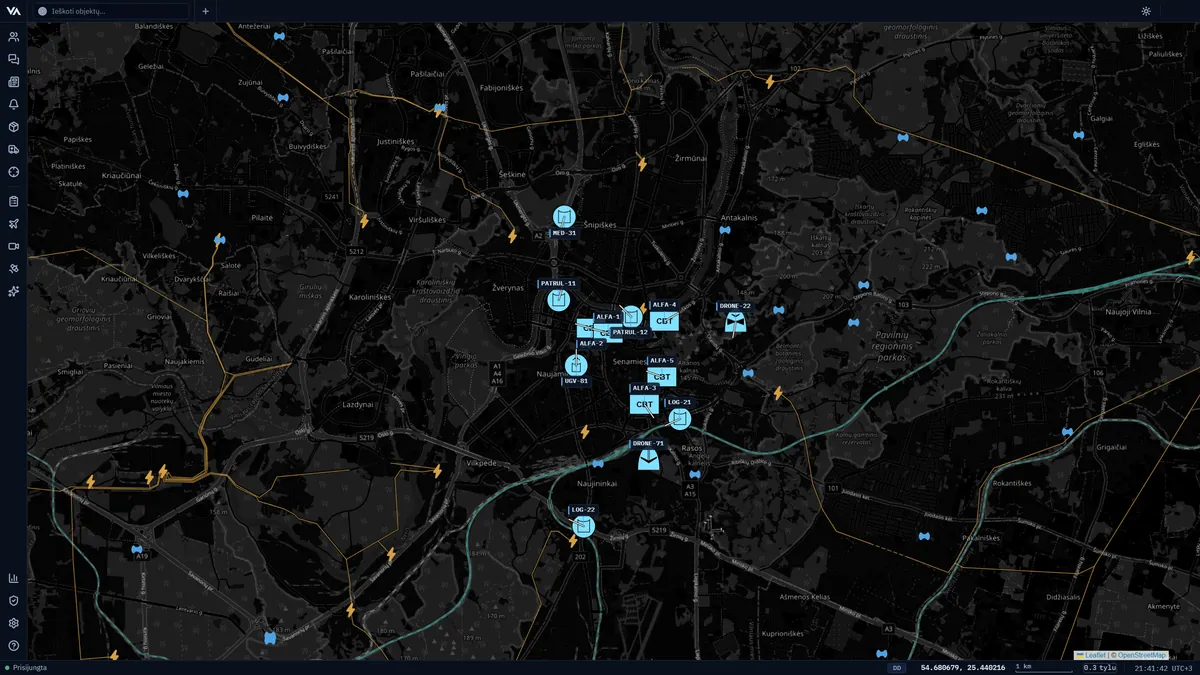Viewport: 1200px width, 675px height.
Task: Open the settings gear sidebar icon
Action: pos(14,623)
